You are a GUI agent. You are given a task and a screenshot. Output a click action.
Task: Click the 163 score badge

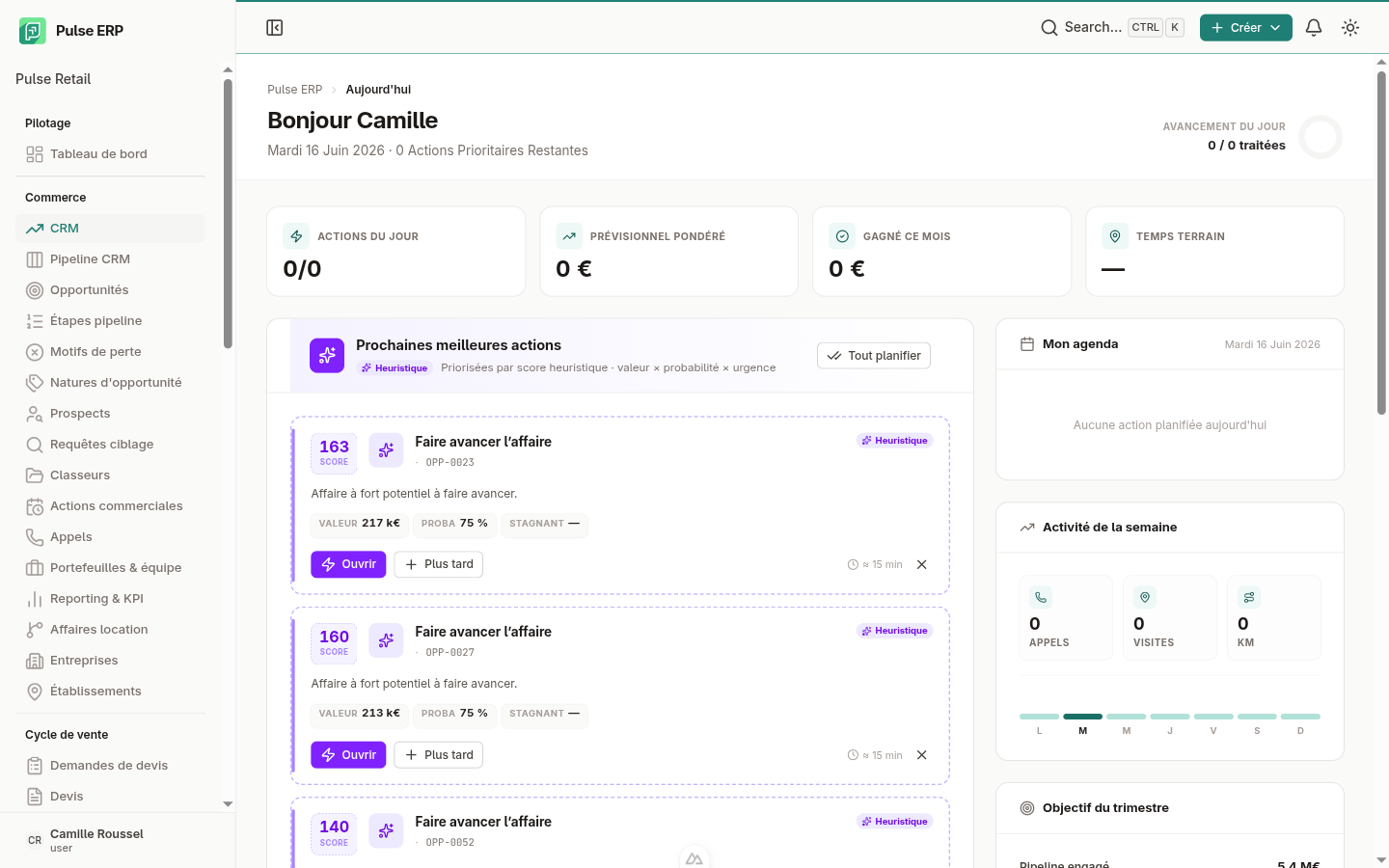(334, 452)
